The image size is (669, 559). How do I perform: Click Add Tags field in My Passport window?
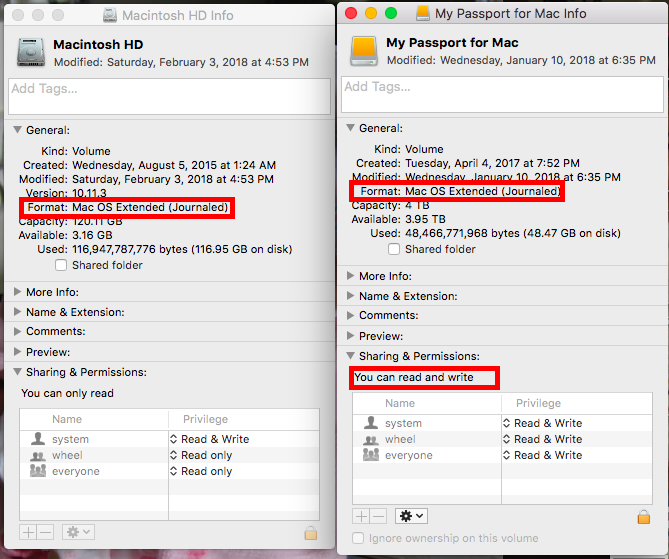(502, 94)
